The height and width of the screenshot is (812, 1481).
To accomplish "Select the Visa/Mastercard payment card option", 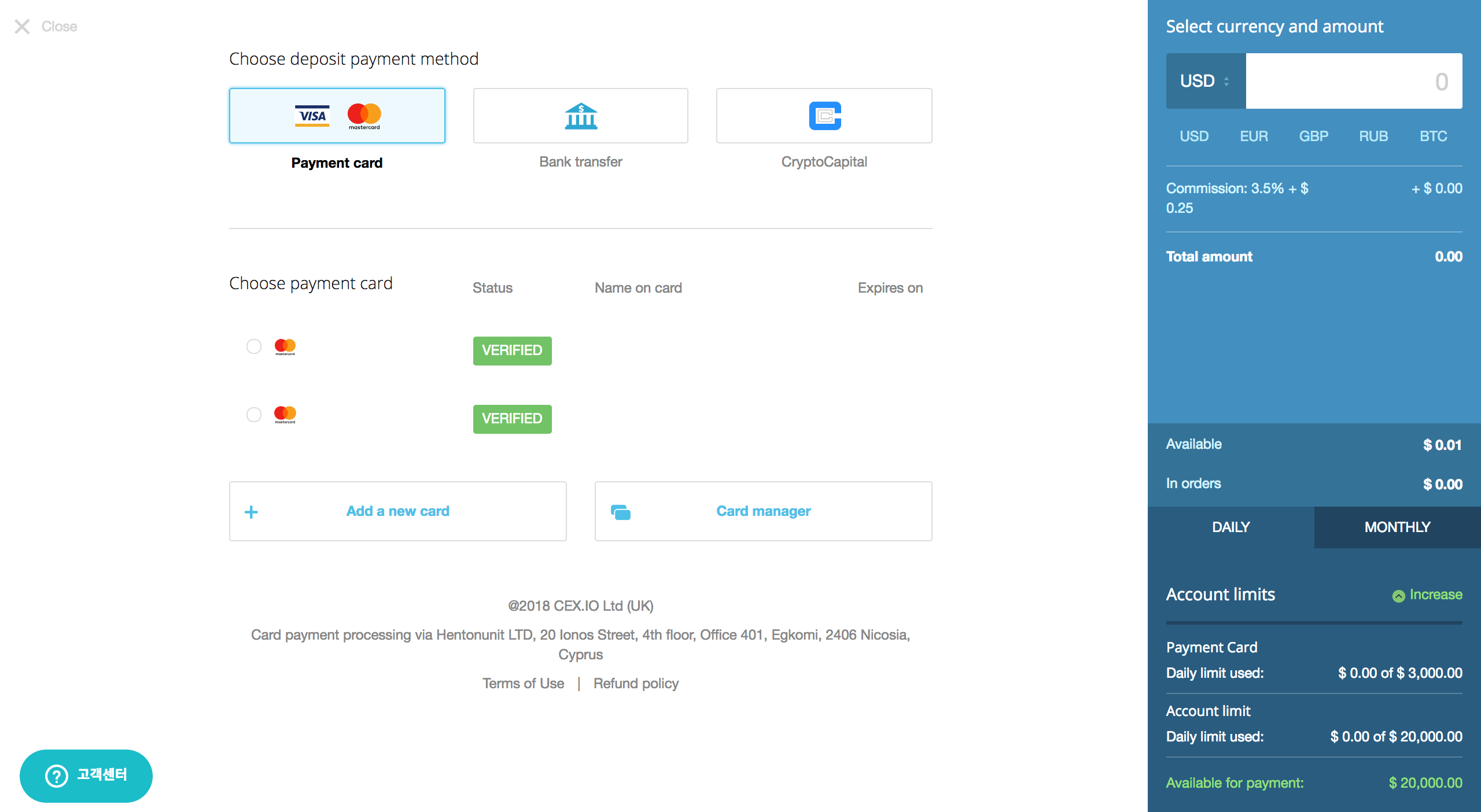I will (x=337, y=116).
